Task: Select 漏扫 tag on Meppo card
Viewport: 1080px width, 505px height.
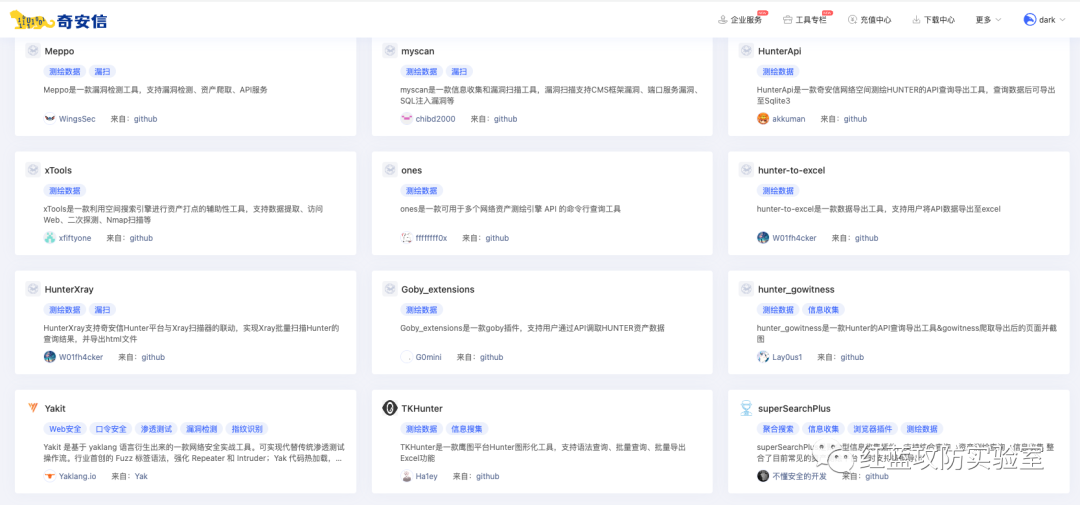Action: (x=102, y=71)
